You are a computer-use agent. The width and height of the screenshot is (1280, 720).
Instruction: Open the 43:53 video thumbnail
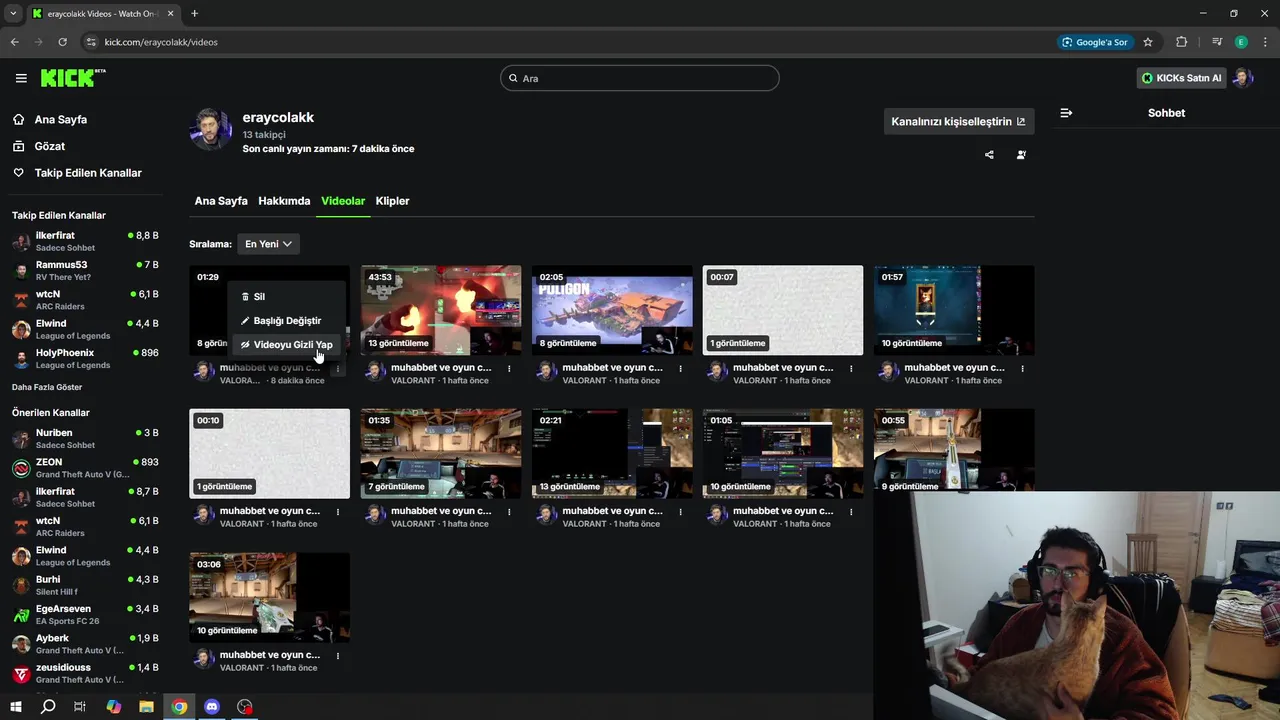pyautogui.click(x=441, y=310)
